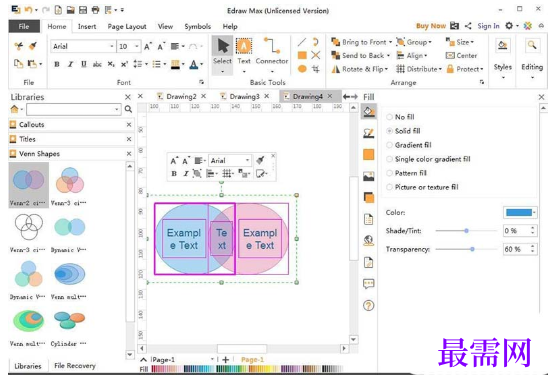The image size is (550, 384).
Task: Click the Shade/Tint slider handle
Action: [x=466, y=231]
